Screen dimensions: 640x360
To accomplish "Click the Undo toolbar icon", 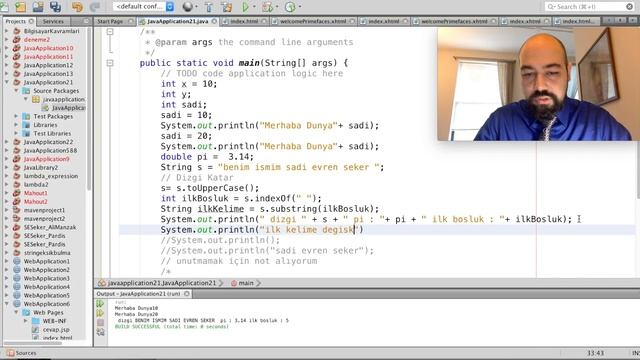I will pos(77,7).
